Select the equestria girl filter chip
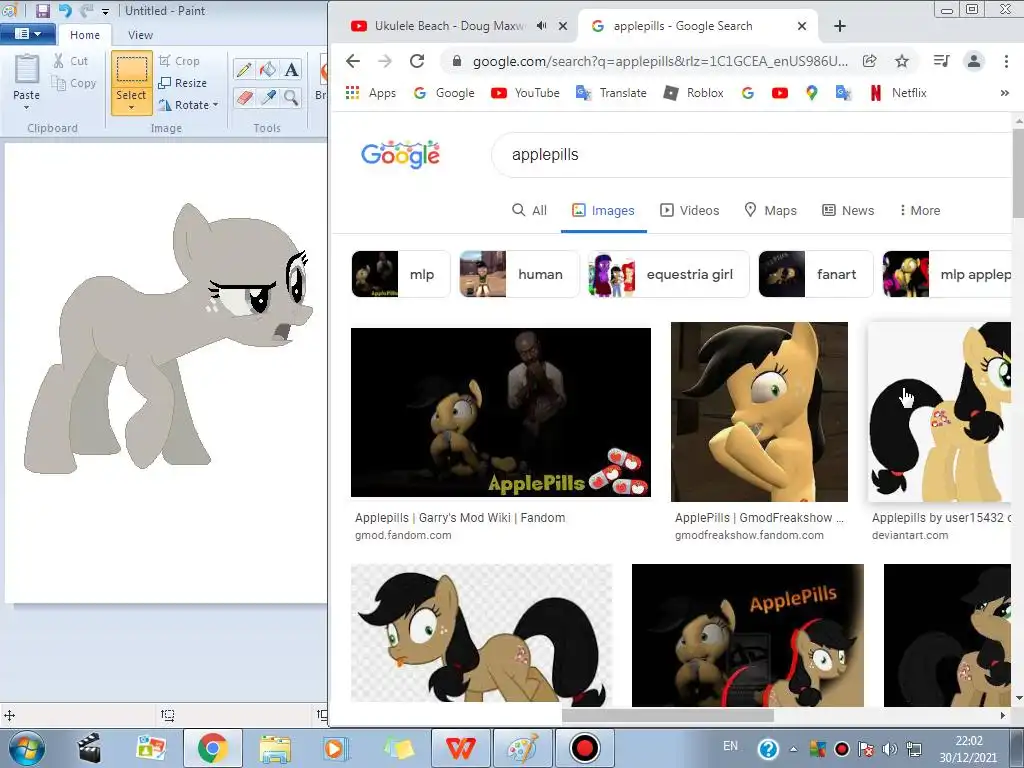Screen dimensions: 1024x768 pos(669,274)
